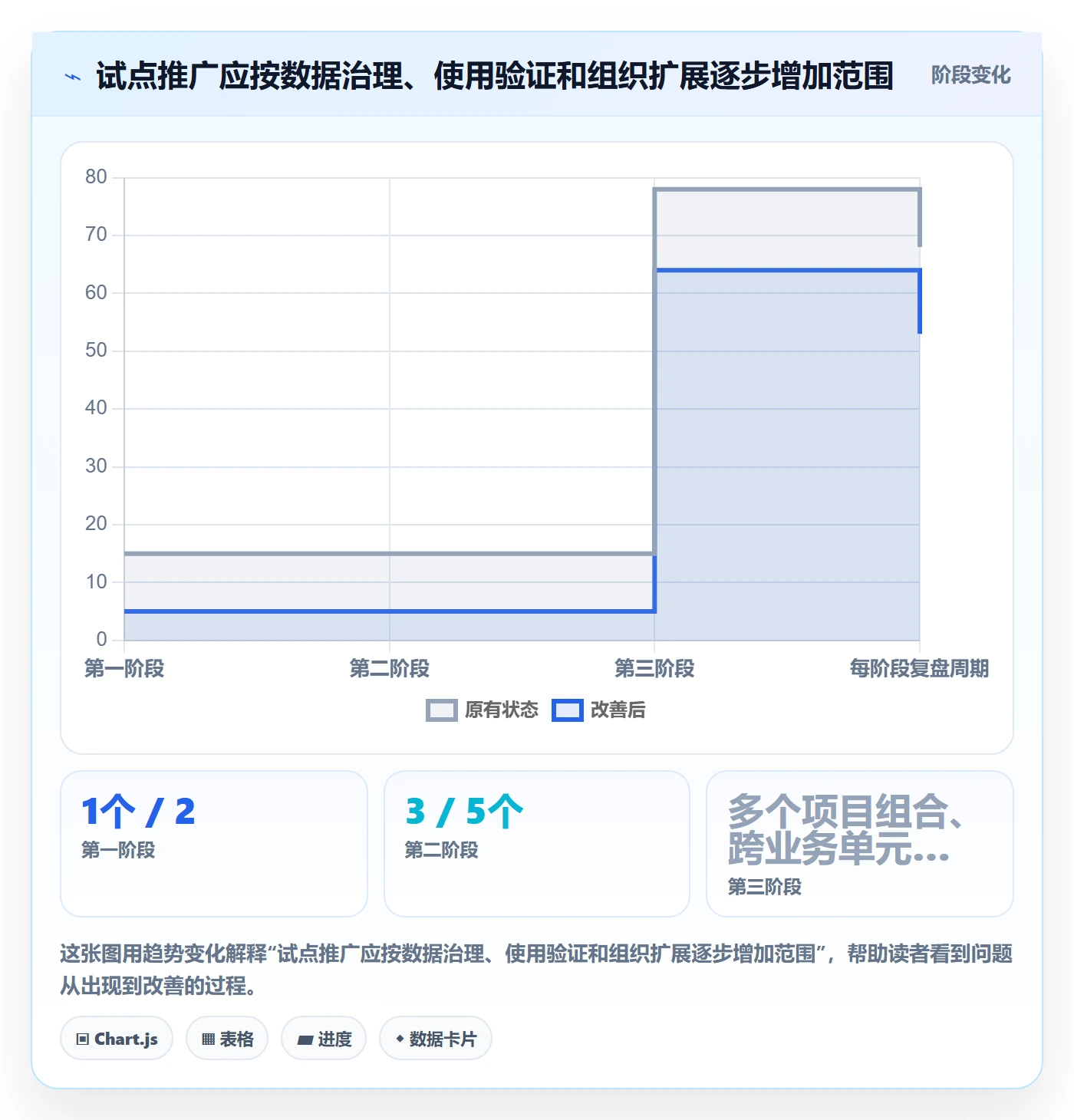Viewport: 1074px width, 1120px height.
Task: Click the card title 试点推广应按数据治理
Action: click(495, 76)
